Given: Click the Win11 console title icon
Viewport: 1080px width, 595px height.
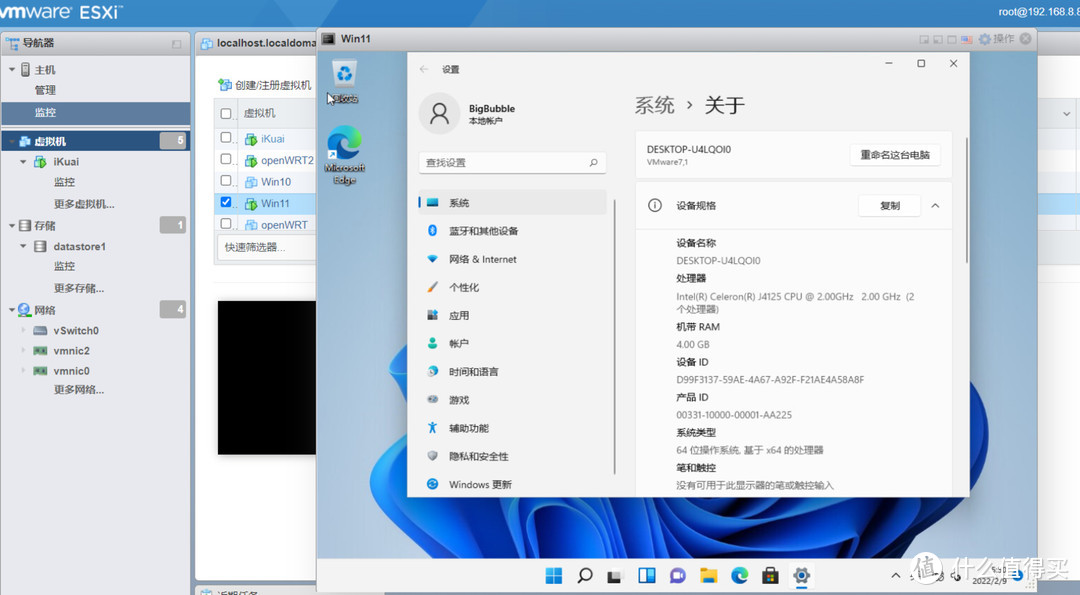Looking at the screenshot, I should [329, 39].
